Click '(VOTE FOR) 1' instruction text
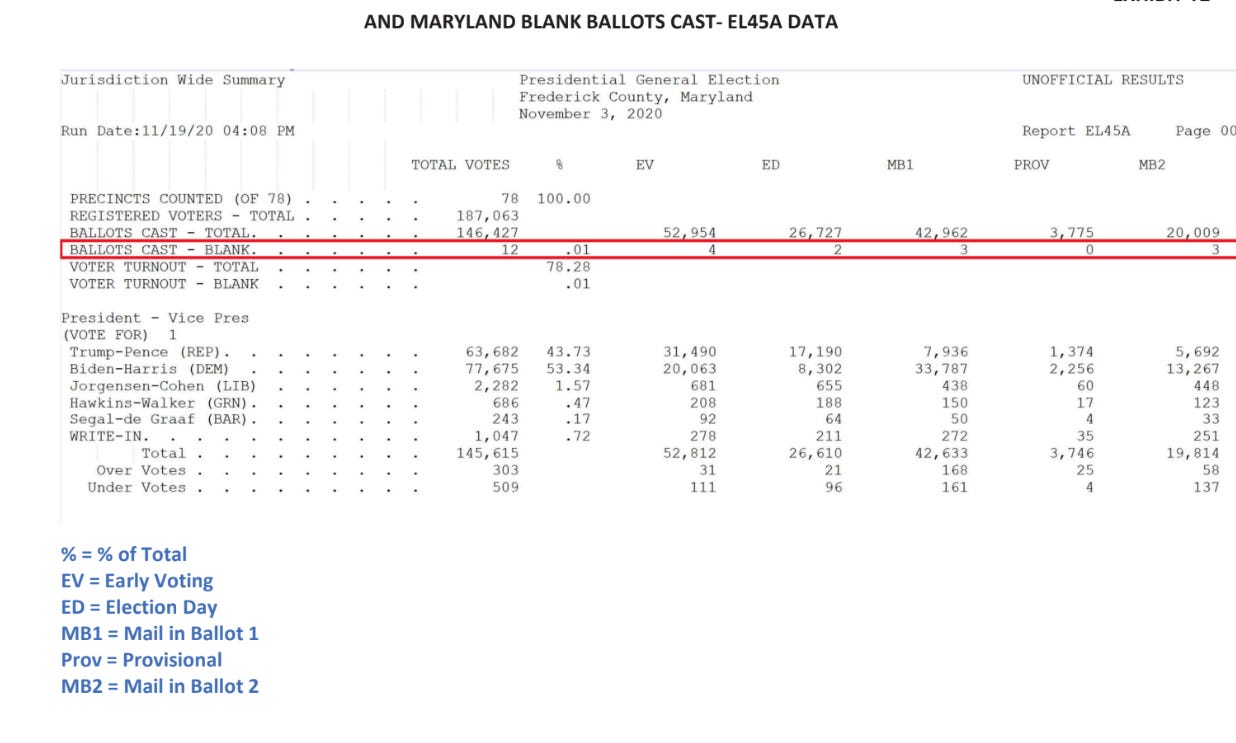The height and width of the screenshot is (743, 1236). [x=119, y=335]
